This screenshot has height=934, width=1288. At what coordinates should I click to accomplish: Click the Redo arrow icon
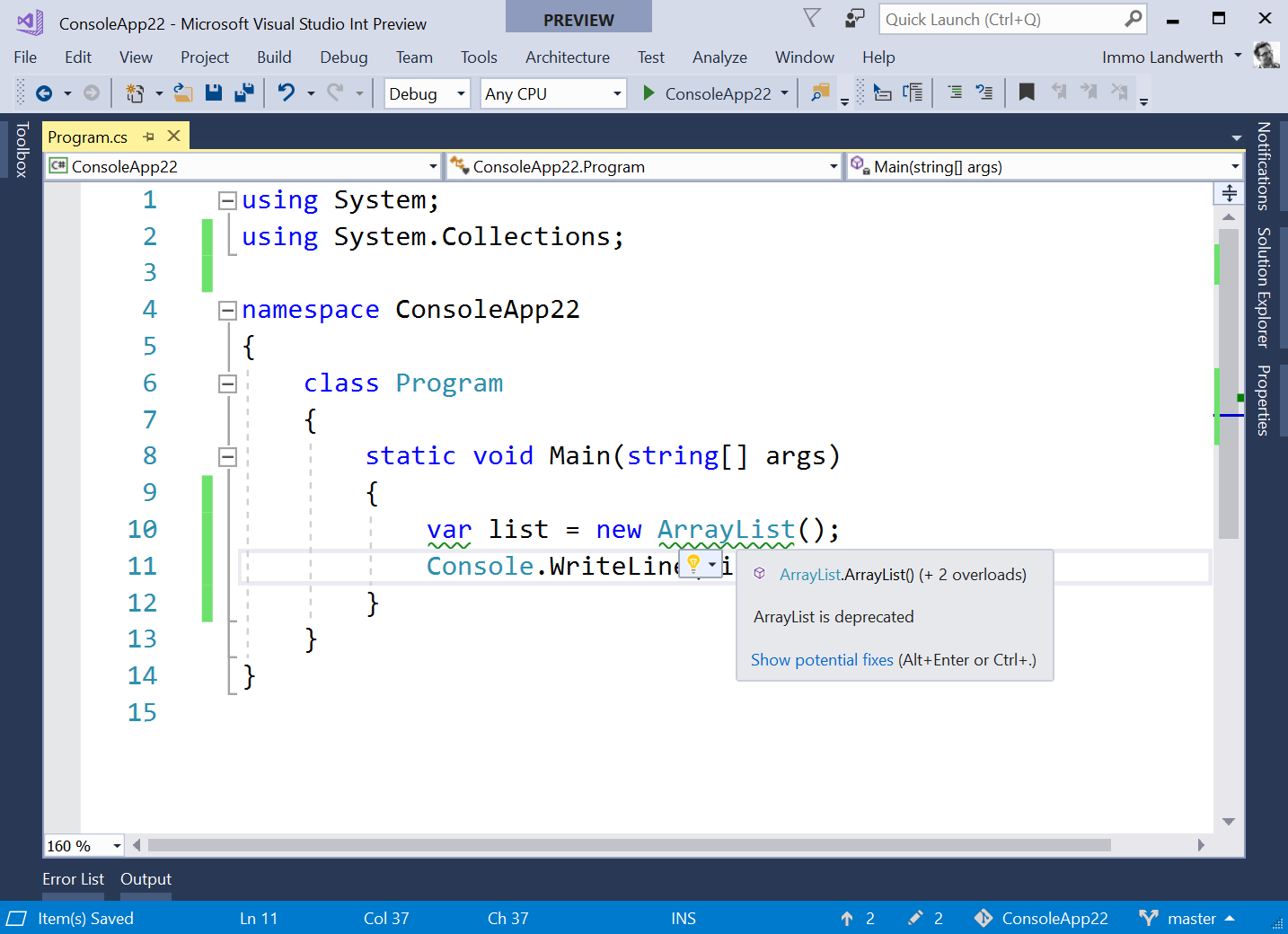335,93
